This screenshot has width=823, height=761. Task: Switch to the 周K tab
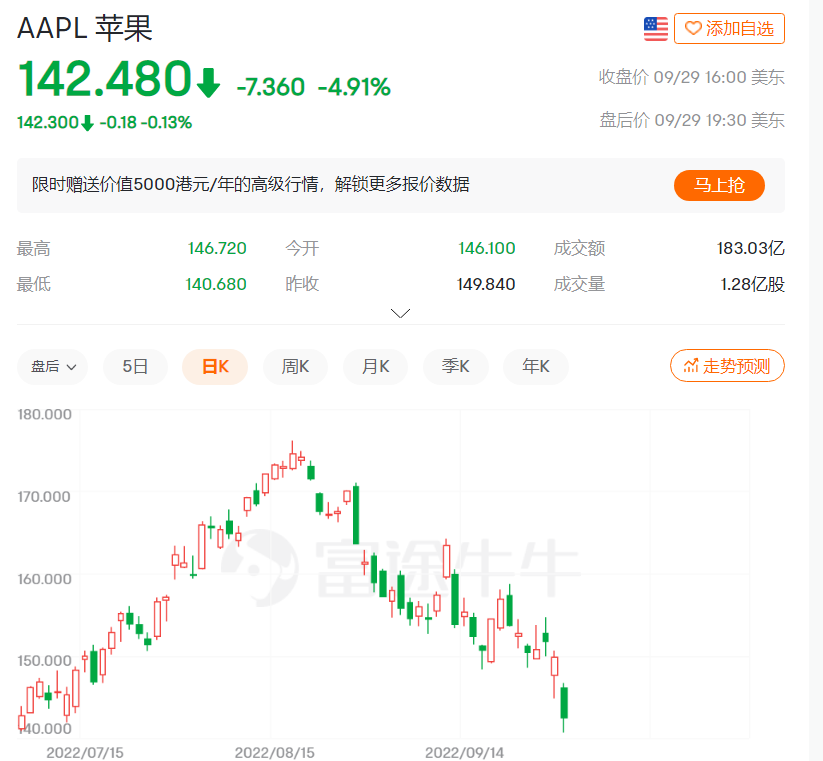(x=294, y=366)
